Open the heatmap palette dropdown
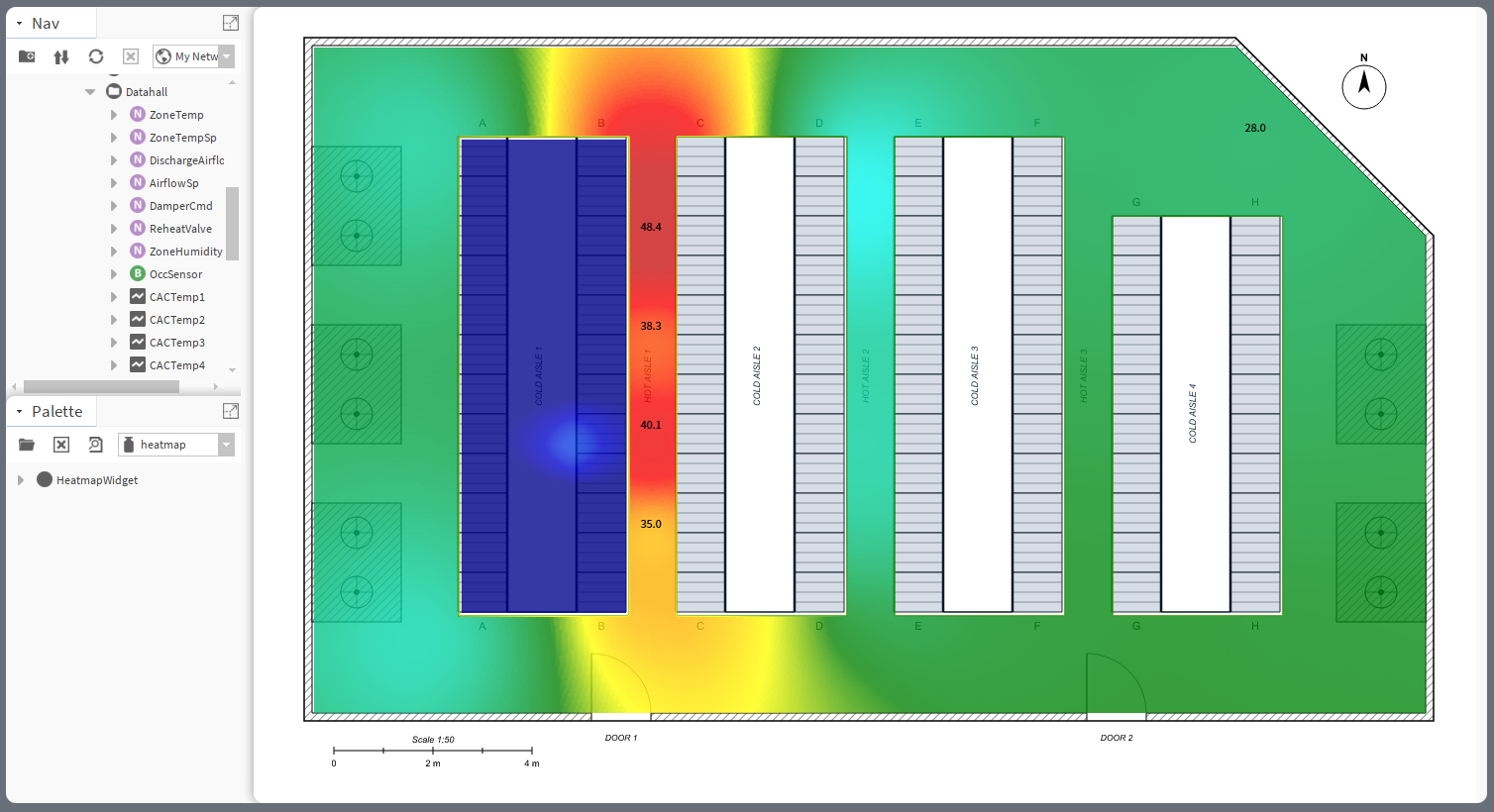The width and height of the screenshot is (1494, 812). point(227,445)
